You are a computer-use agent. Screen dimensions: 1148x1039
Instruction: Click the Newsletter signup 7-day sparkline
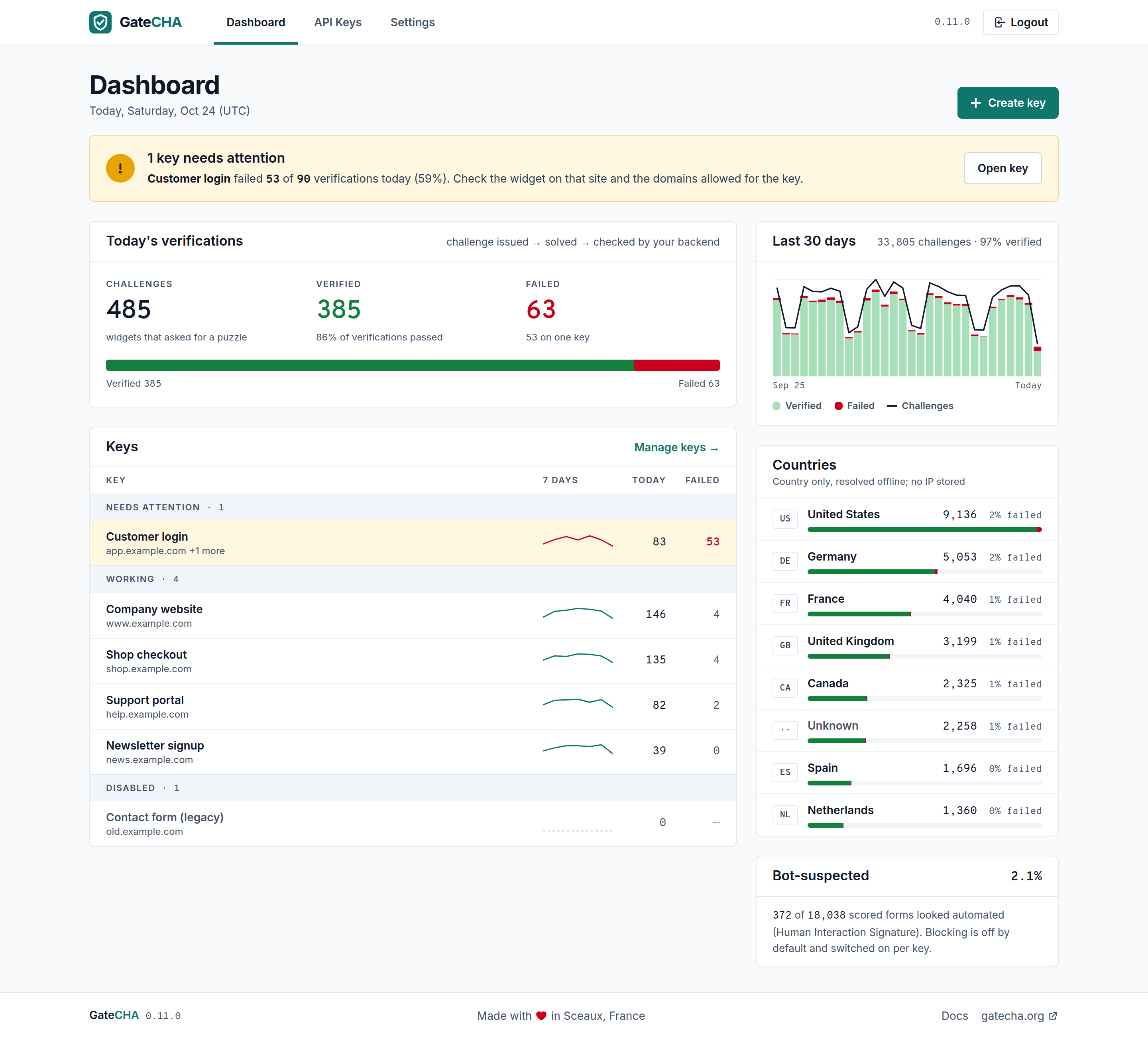pos(578,749)
